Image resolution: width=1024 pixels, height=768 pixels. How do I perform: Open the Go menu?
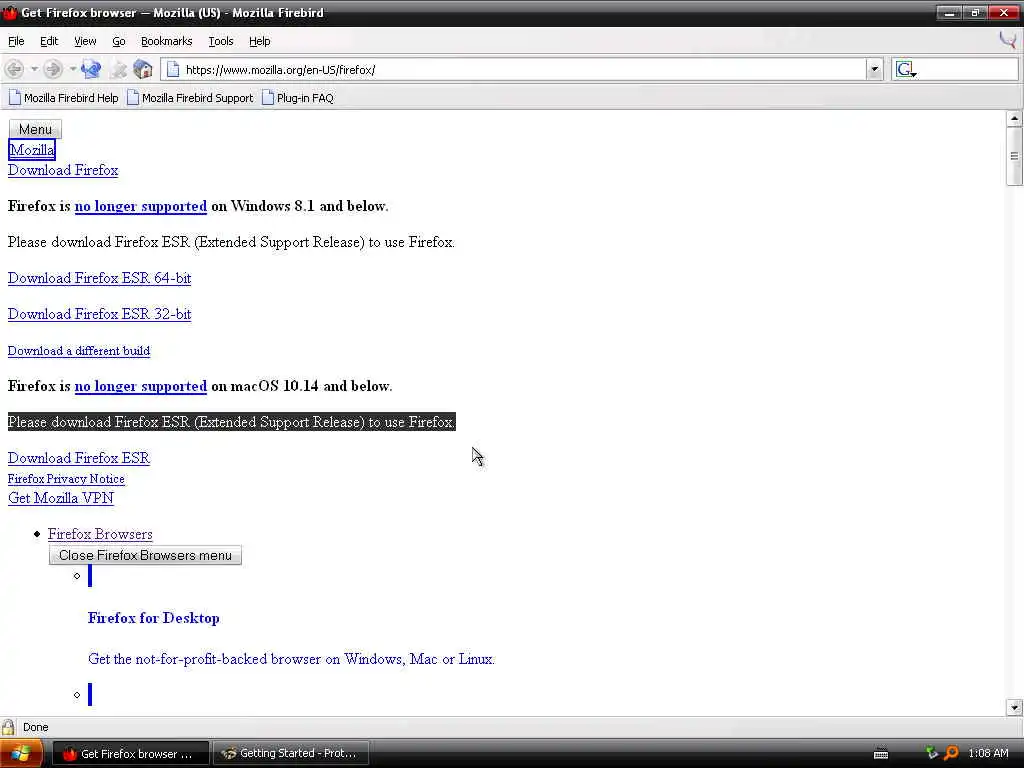(119, 41)
